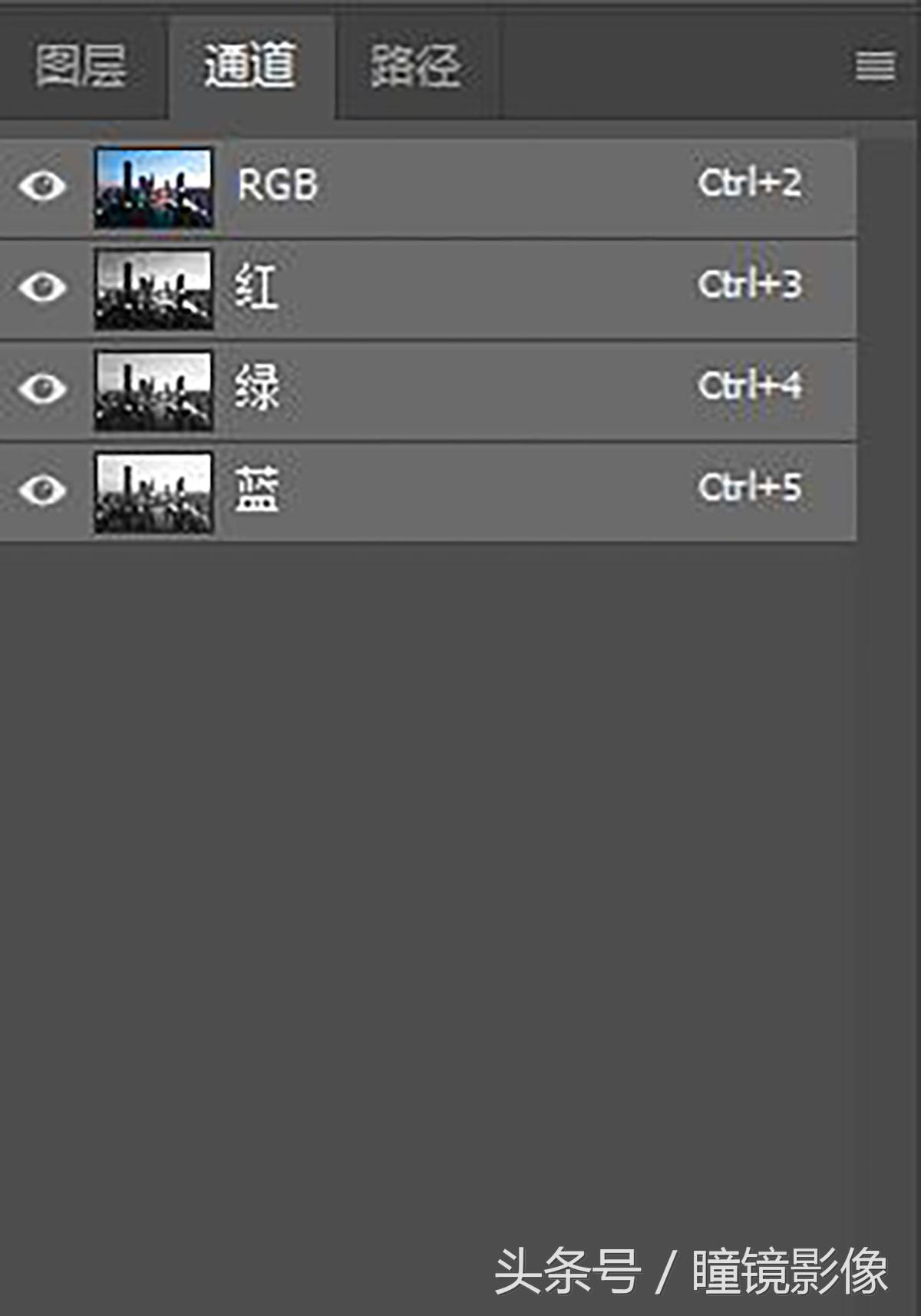Click the Ctrl+5 shortcut text

click(750, 488)
